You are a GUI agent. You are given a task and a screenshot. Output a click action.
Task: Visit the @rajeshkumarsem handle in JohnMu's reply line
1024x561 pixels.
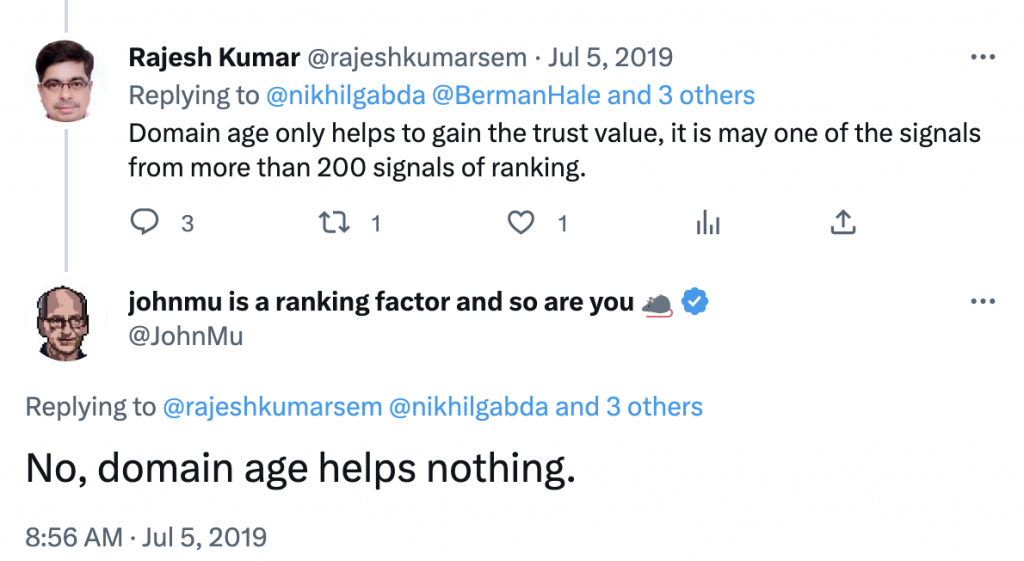coord(272,407)
